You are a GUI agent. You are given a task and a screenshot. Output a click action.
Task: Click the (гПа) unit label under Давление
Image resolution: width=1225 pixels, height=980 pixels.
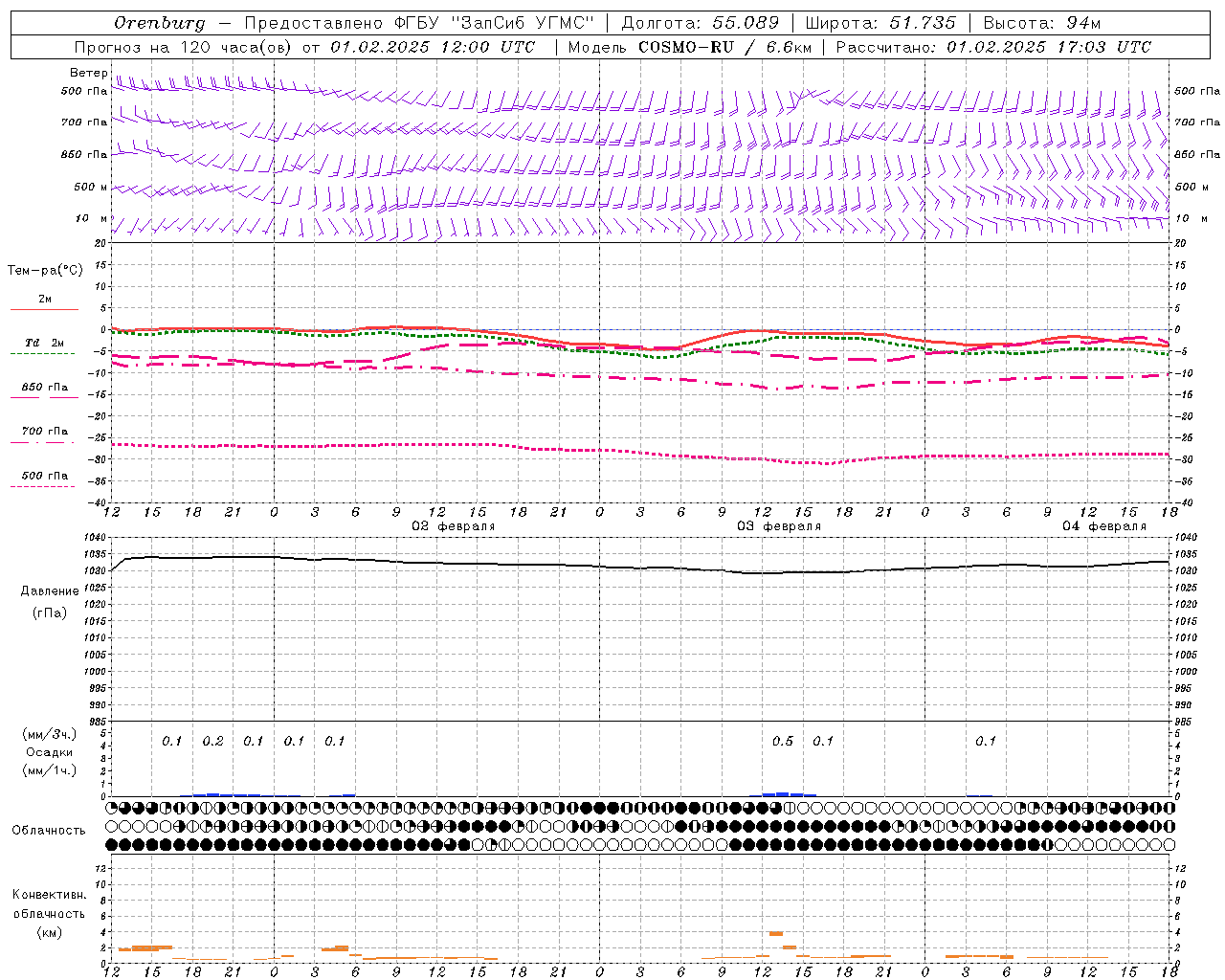[x=50, y=612]
